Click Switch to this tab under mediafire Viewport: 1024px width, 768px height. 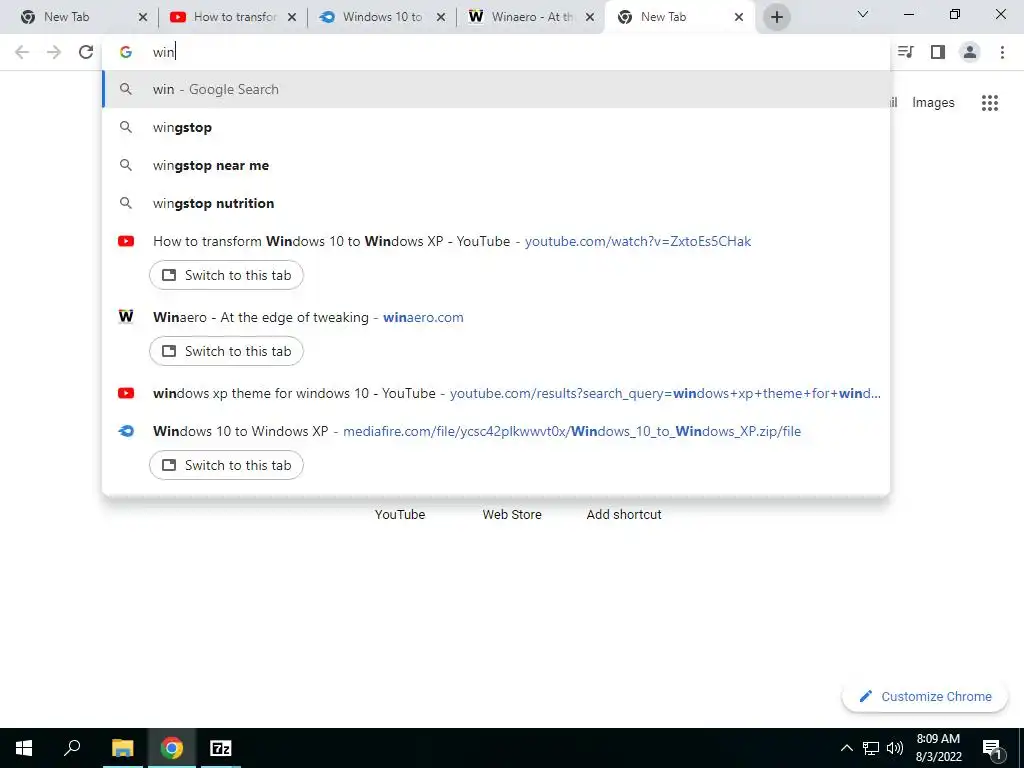[x=226, y=465]
